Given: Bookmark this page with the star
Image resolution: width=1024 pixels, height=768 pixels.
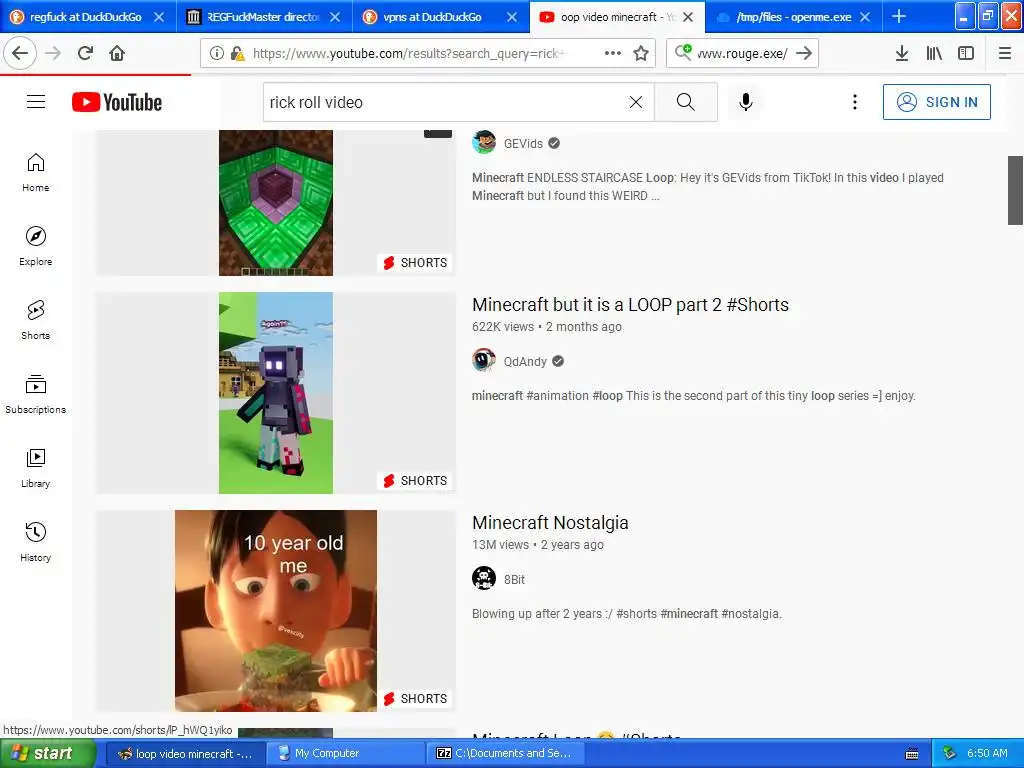Looking at the screenshot, I should 641,53.
